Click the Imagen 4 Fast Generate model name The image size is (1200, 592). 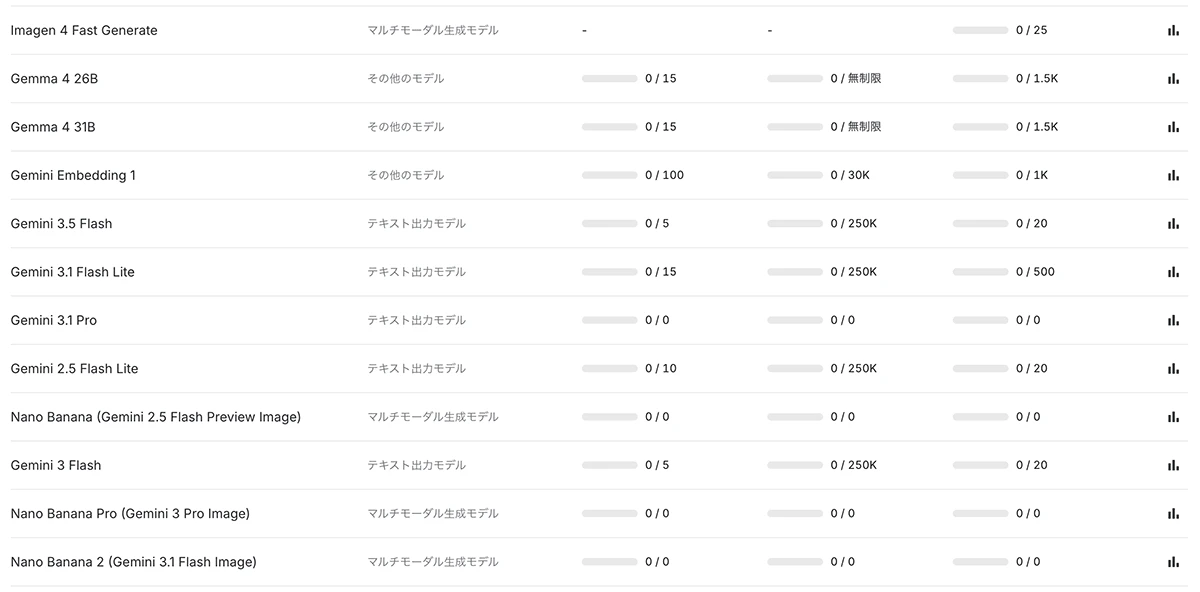pyautogui.click(x=84, y=30)
